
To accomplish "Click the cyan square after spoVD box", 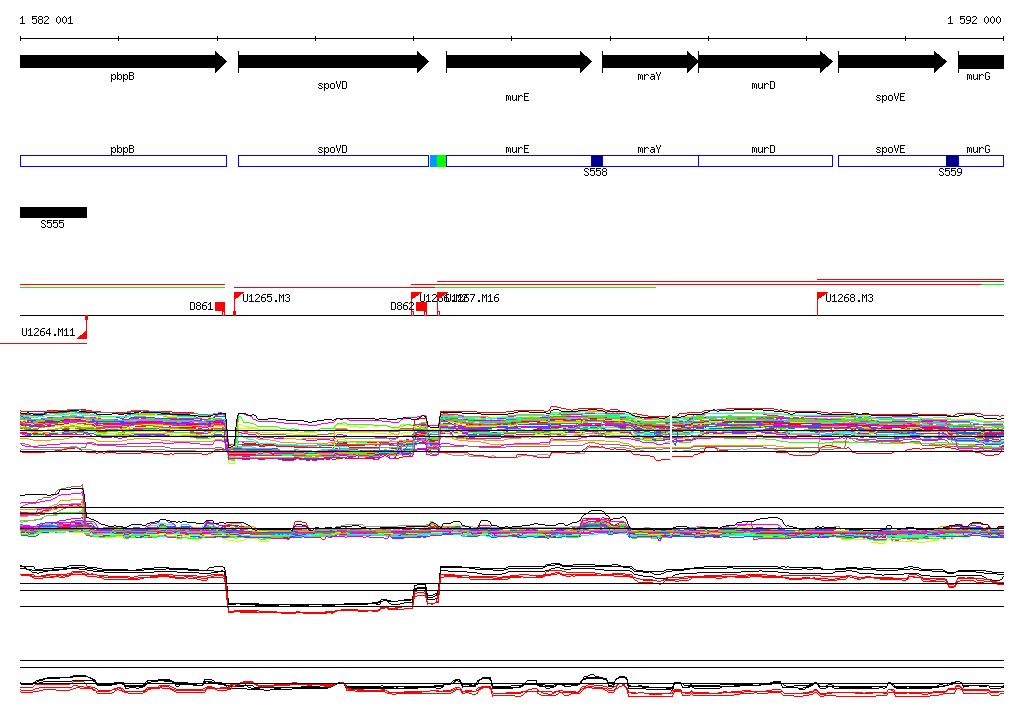I will click(x=434, y=161).
